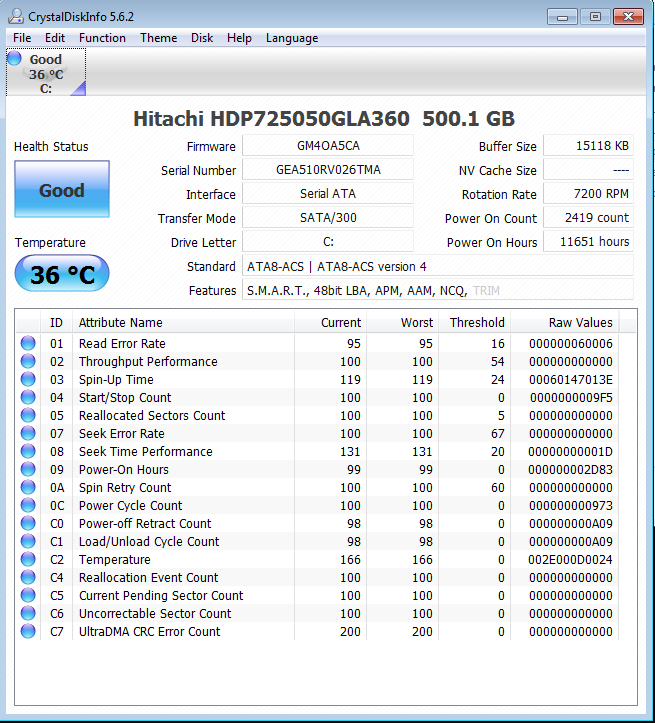Click the CrystalDiskInfo title bar app icon

(16, 17)
